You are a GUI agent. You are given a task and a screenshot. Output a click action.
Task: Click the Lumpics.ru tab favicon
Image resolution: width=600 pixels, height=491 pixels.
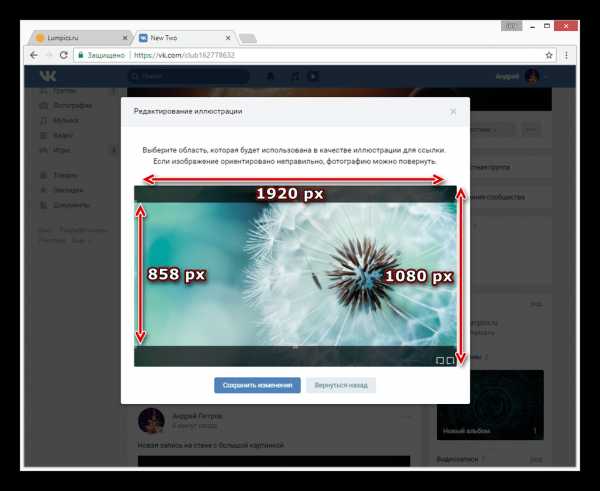click(x=40, y=38)
